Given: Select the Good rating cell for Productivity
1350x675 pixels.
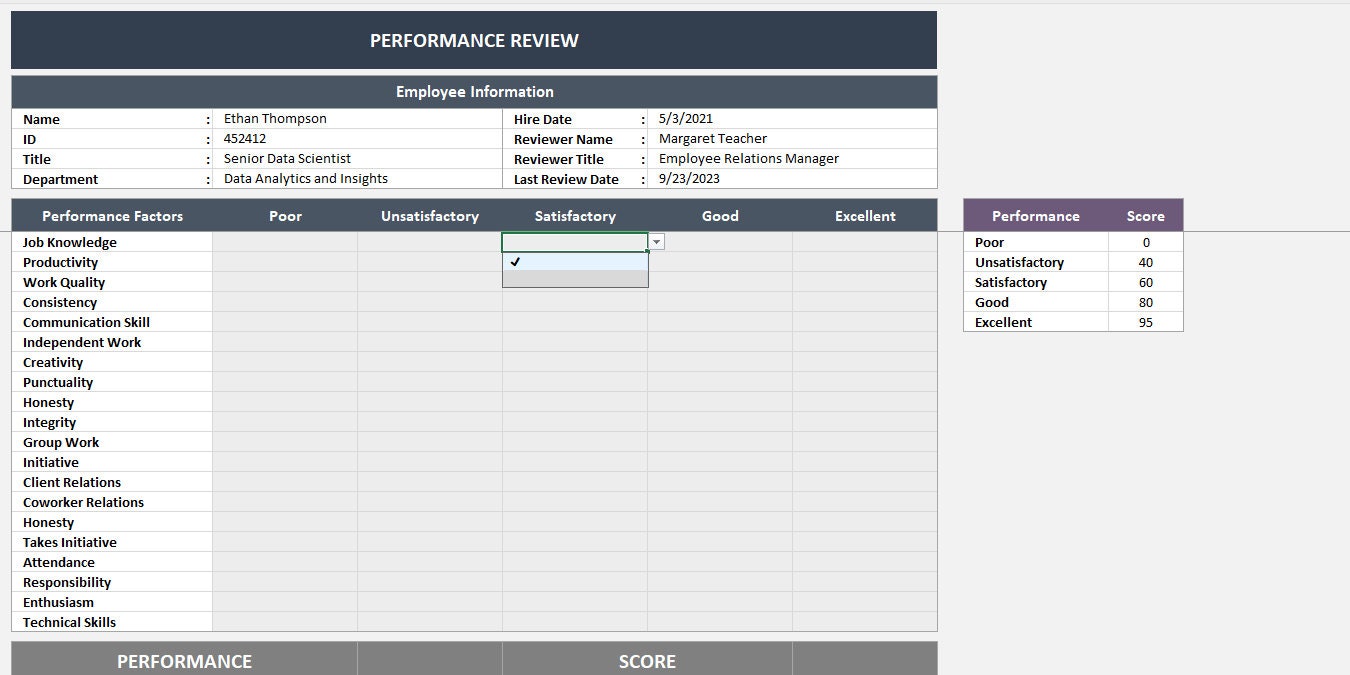Looking at the screenshot, I should [x=720, y=262].
